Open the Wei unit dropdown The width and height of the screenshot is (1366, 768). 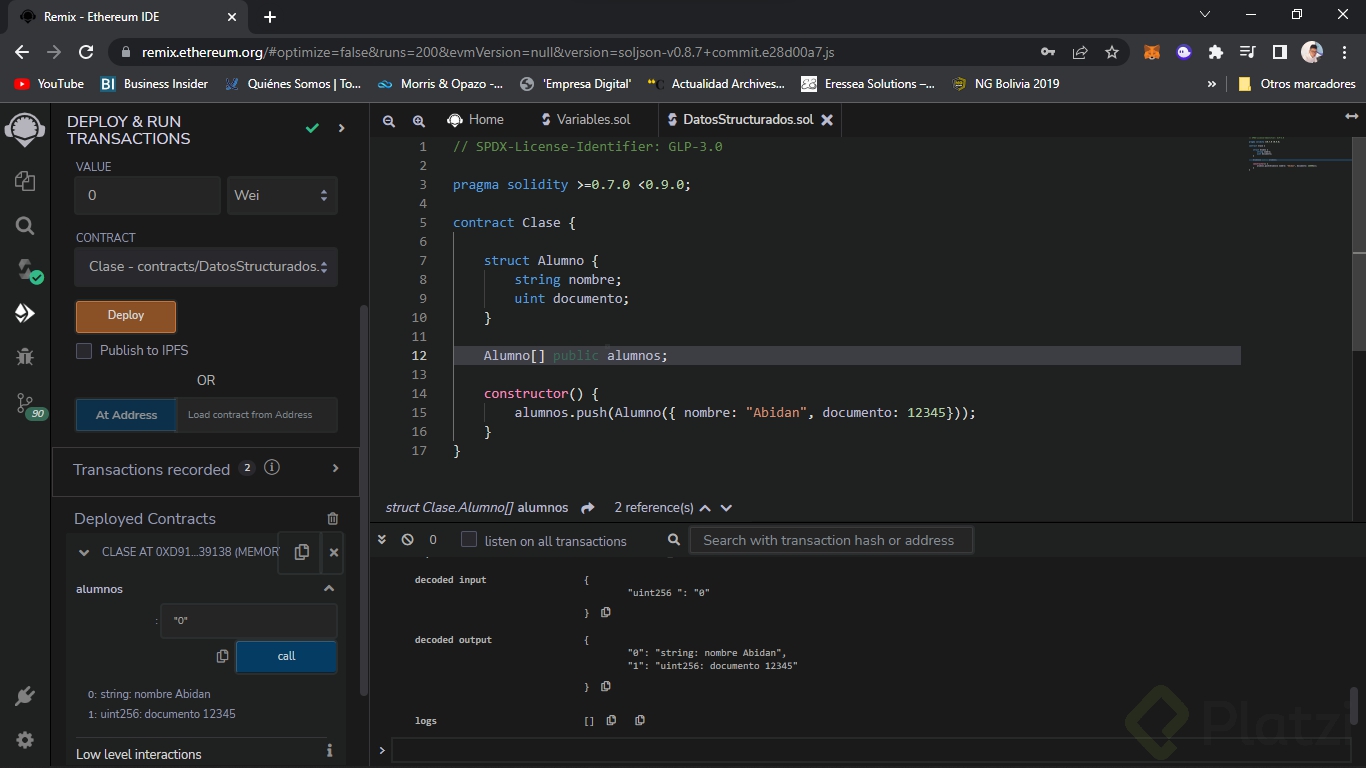[282, 196]
